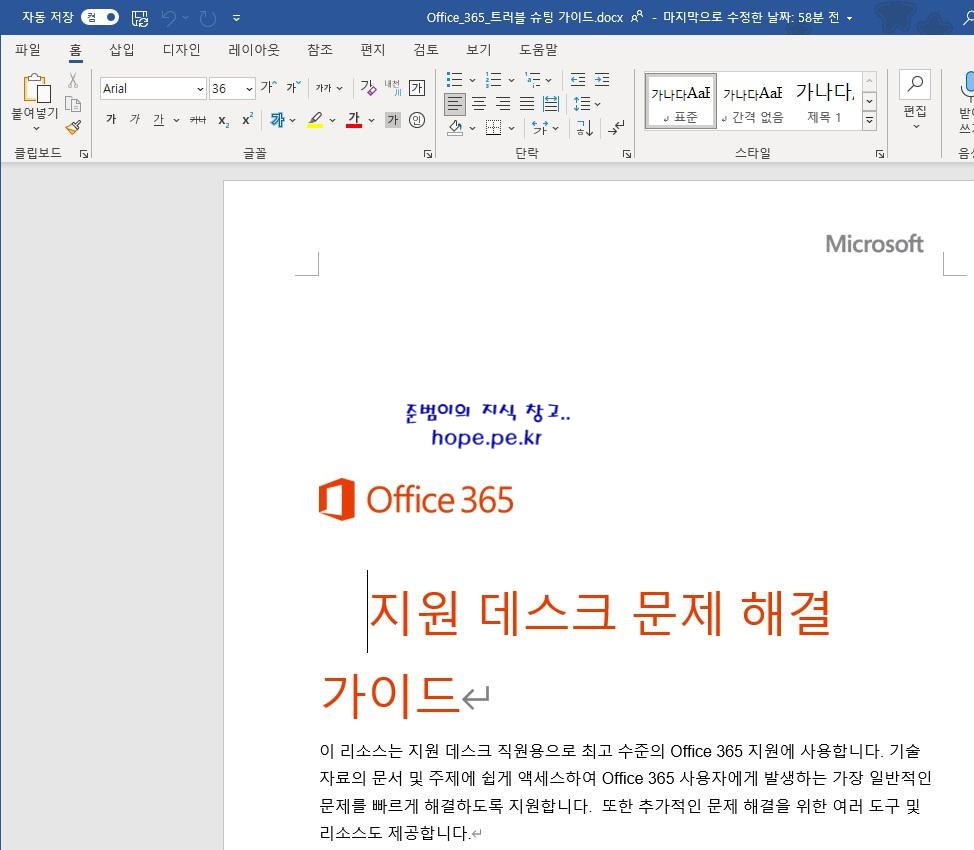Switch to the 레이아웃 (Layout) tab

[254, 50]
